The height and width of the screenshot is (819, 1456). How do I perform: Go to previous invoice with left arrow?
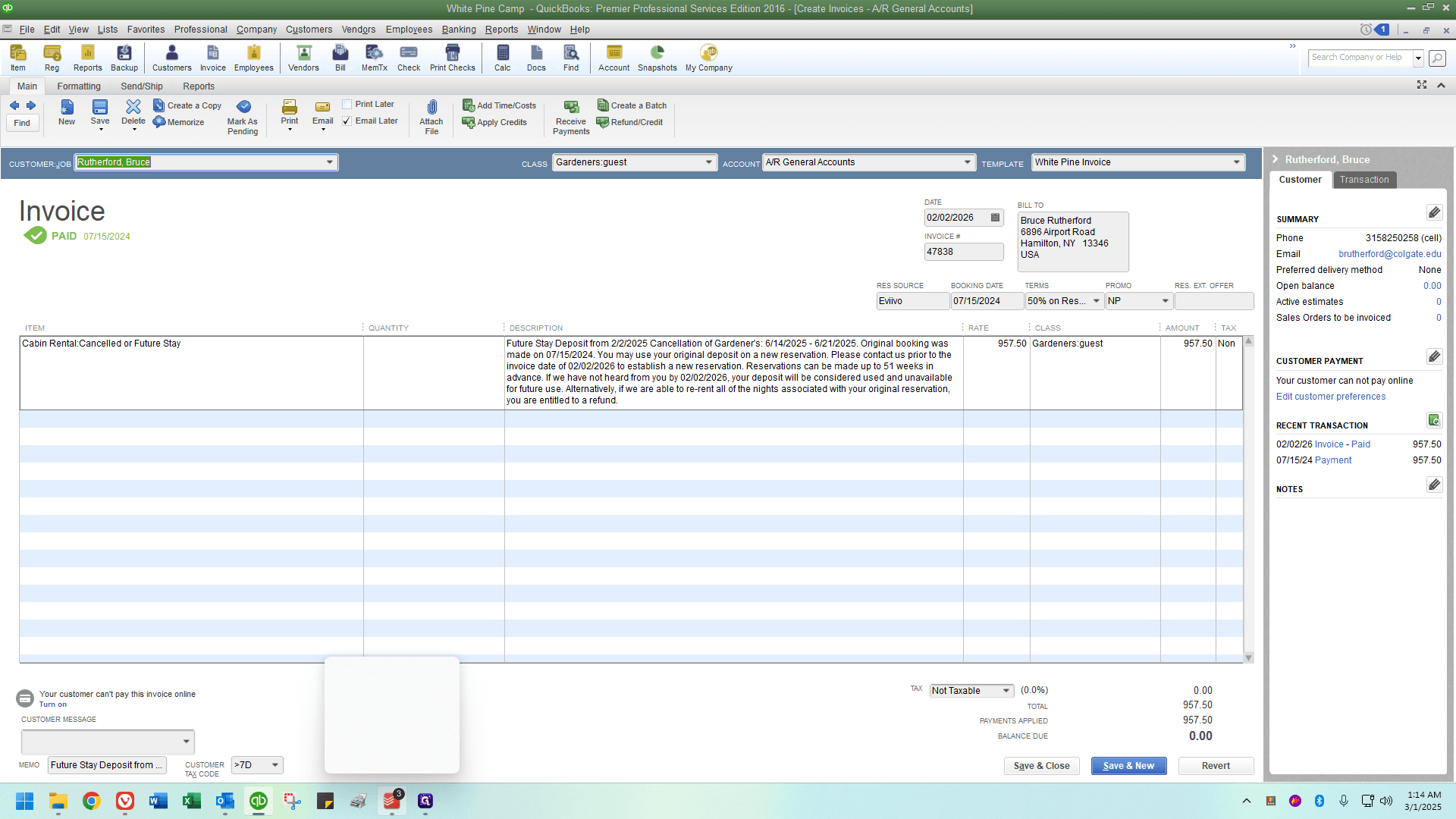(x=14, y=105)
